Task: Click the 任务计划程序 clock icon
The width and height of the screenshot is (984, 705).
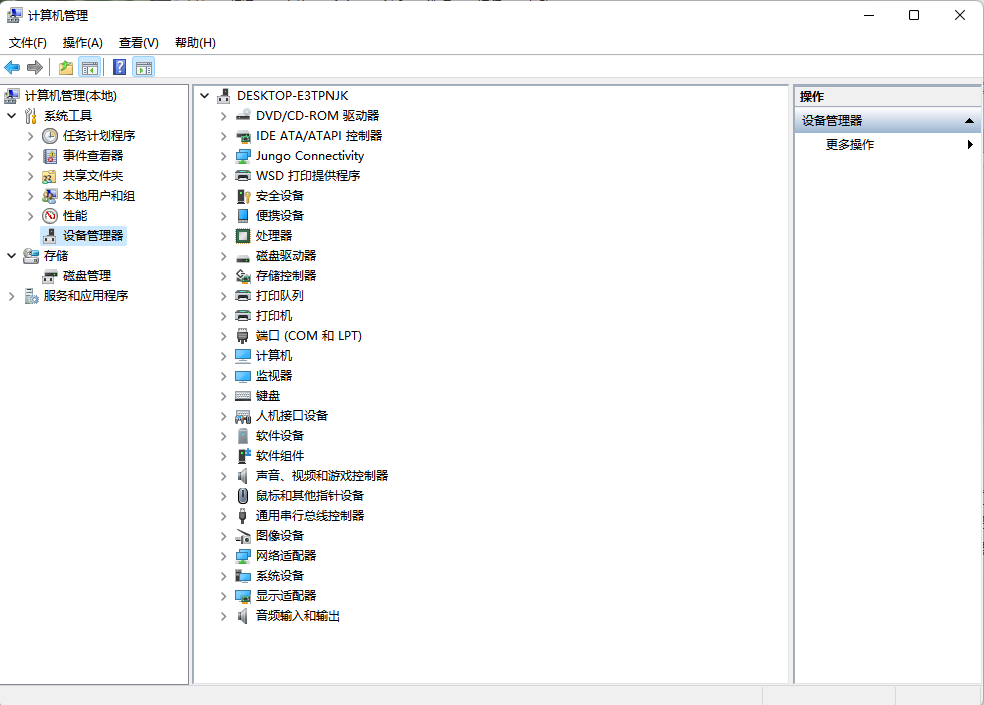Action: (x=50, y=136)
